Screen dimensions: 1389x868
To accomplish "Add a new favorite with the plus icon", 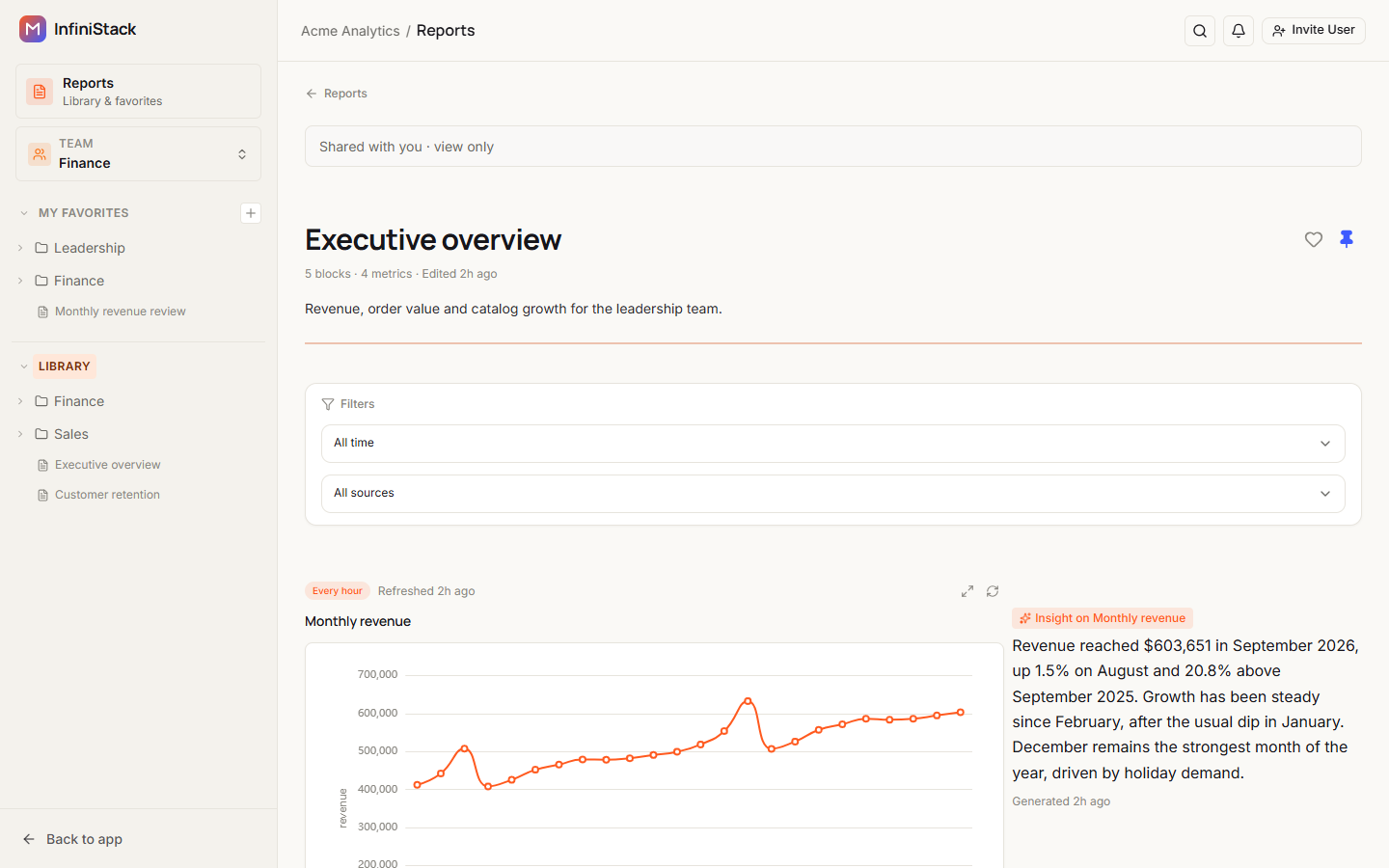I will [x=251, y=213].
